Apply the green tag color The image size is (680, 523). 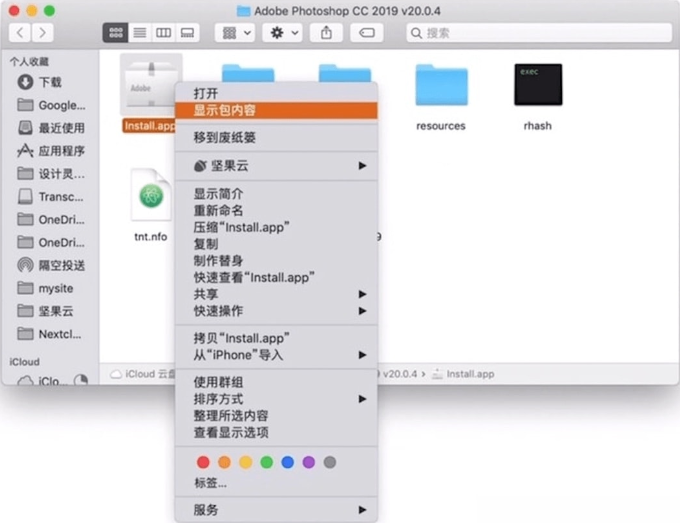click(x=267, y=462)
